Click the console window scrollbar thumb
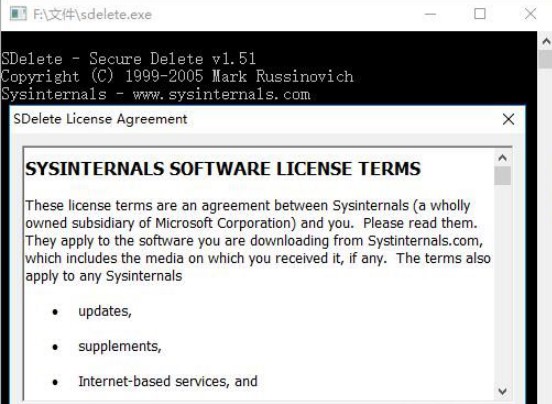 tap(546, 59)
